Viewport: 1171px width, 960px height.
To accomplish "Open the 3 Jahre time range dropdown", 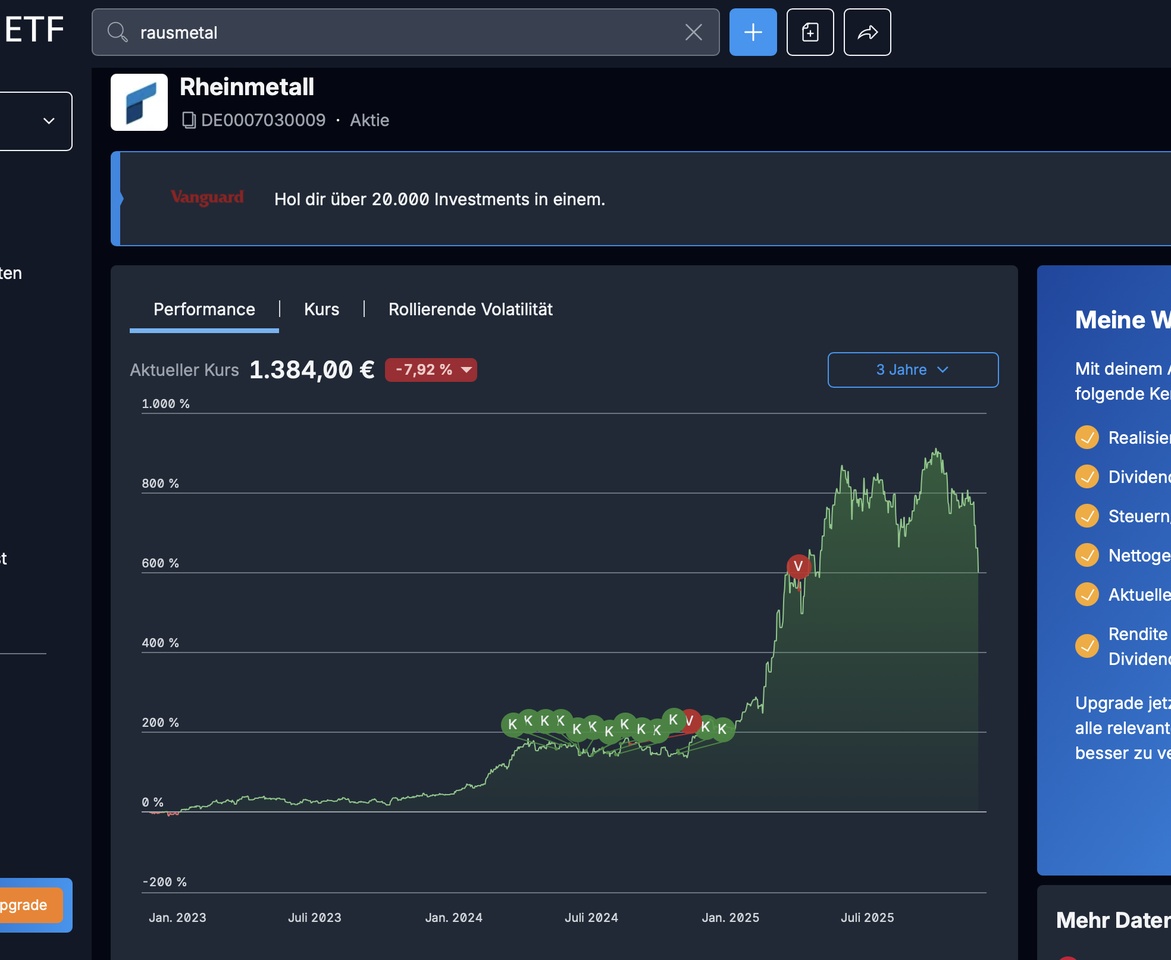I will 912,370.
